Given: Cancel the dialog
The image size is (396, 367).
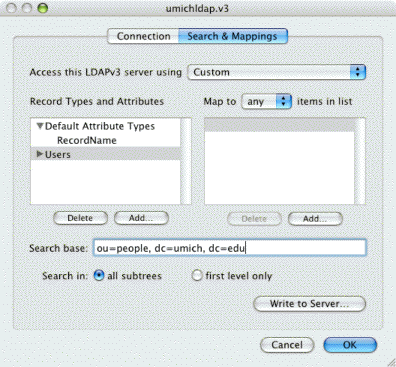Looking at the screenshot, I should (x=287, y=345).
